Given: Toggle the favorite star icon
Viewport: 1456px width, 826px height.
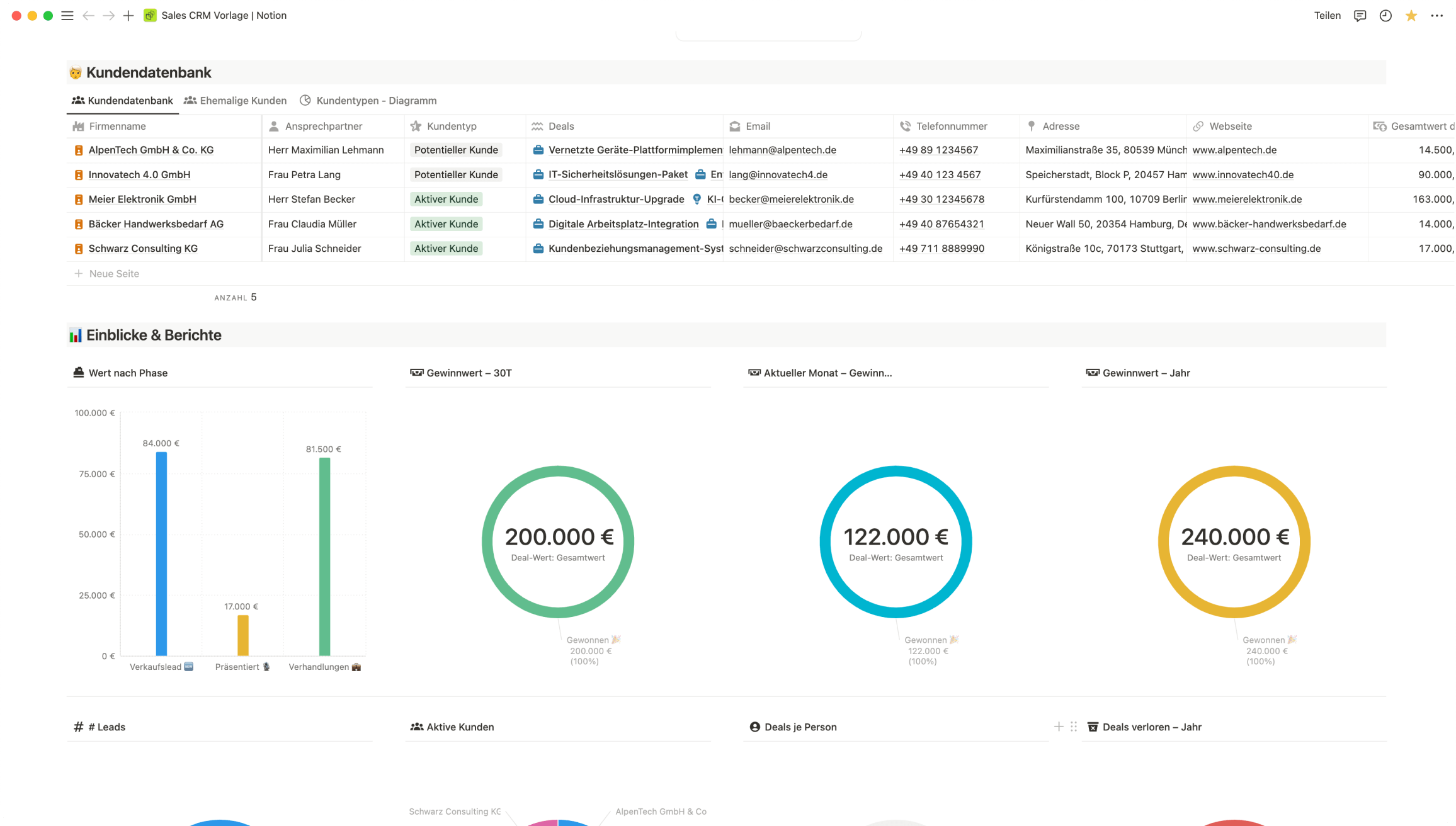Looking at the screenshot, I should click(1411, 16).
